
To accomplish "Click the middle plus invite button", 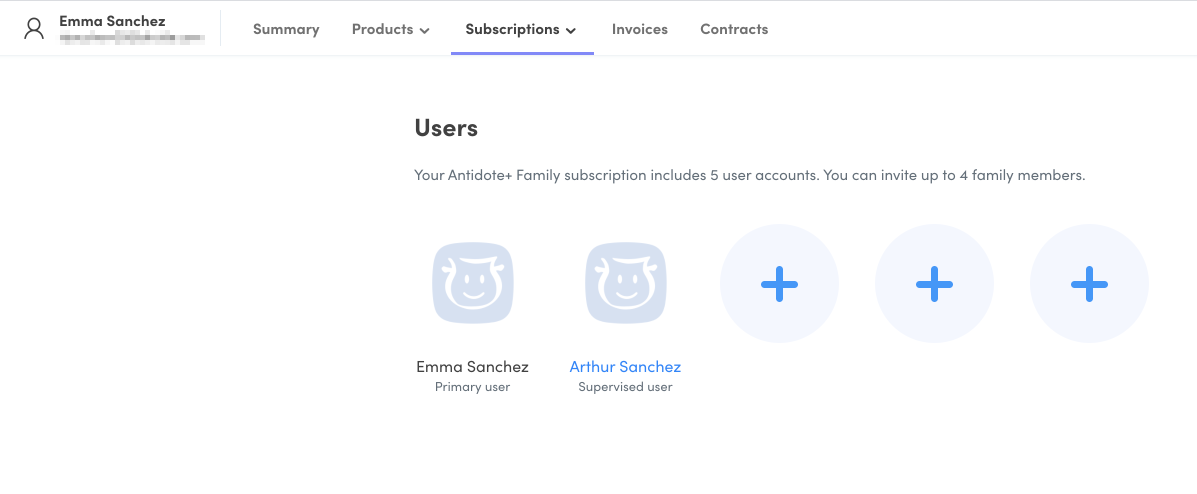I will tap(934, 284).
